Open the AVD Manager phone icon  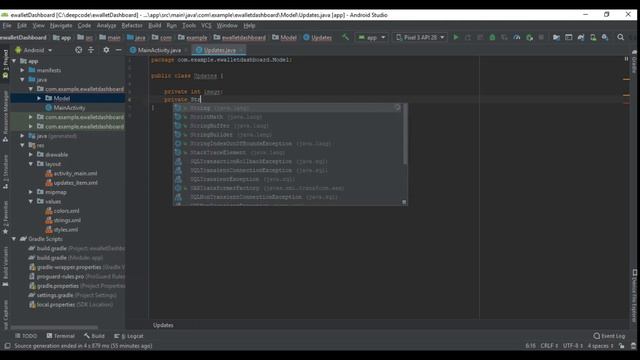coord(593,37)
